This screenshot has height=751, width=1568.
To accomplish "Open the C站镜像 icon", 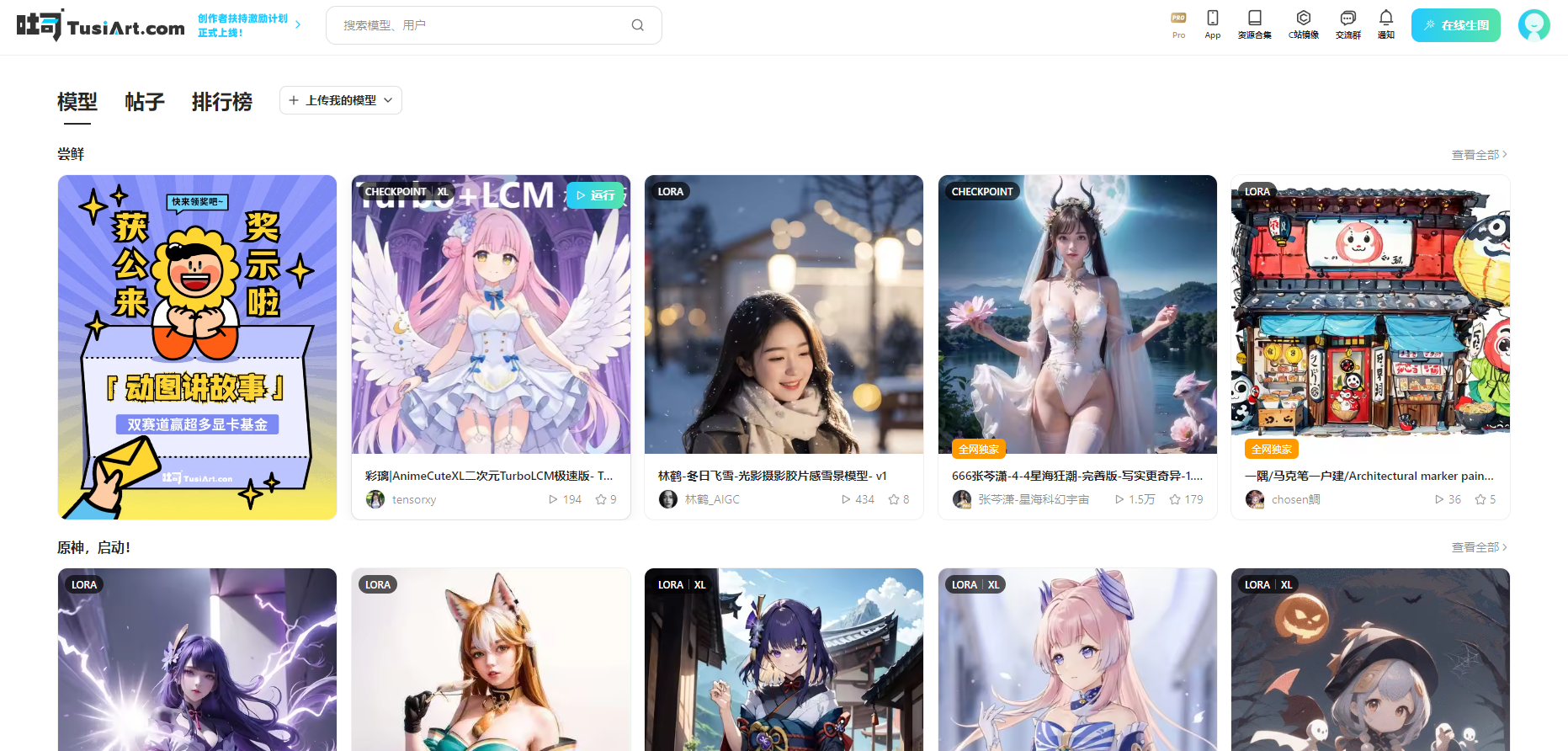I will tap(1303, 25).
